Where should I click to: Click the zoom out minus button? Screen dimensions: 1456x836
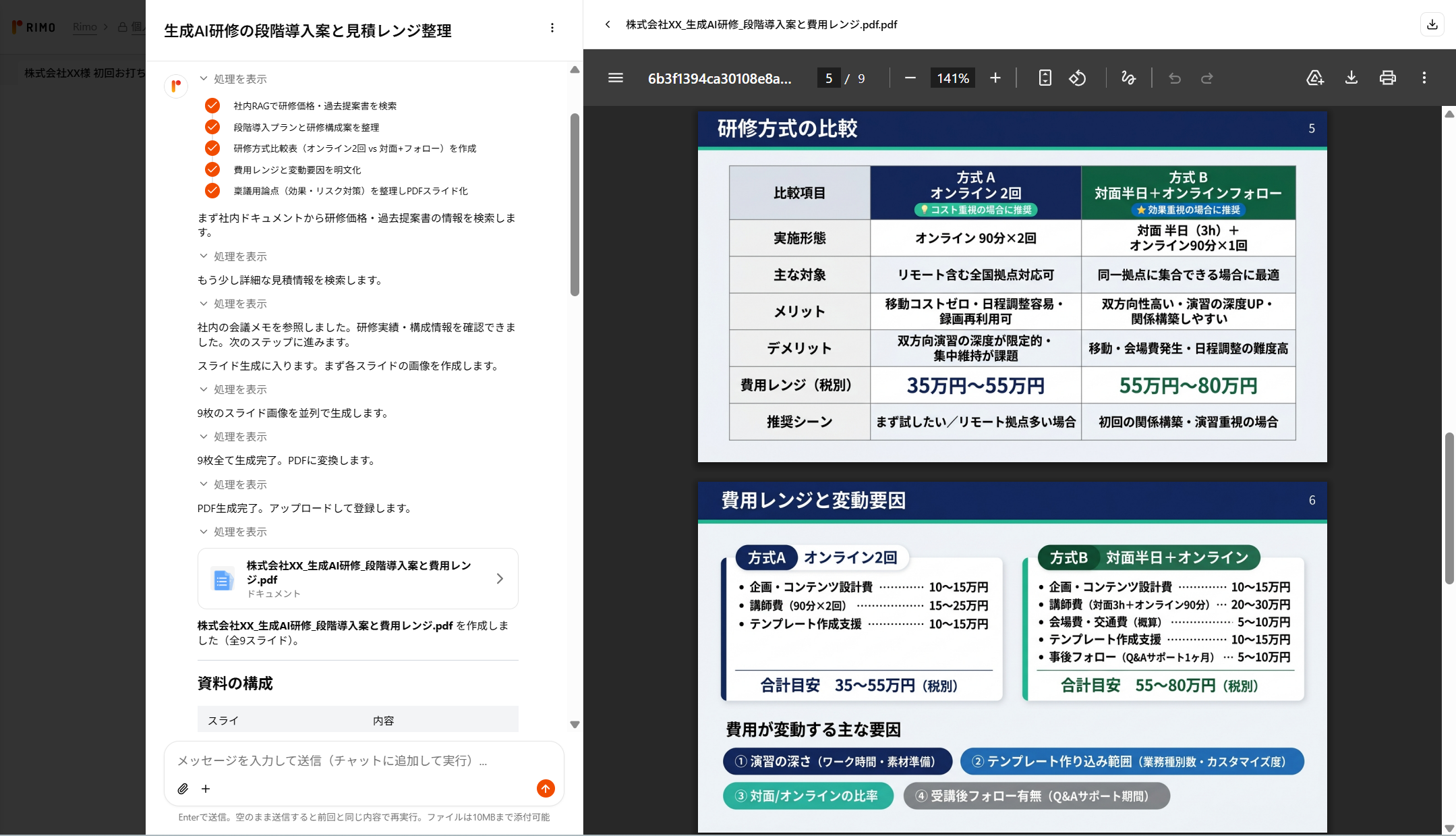pyautogui.click(x=910, y=78)
